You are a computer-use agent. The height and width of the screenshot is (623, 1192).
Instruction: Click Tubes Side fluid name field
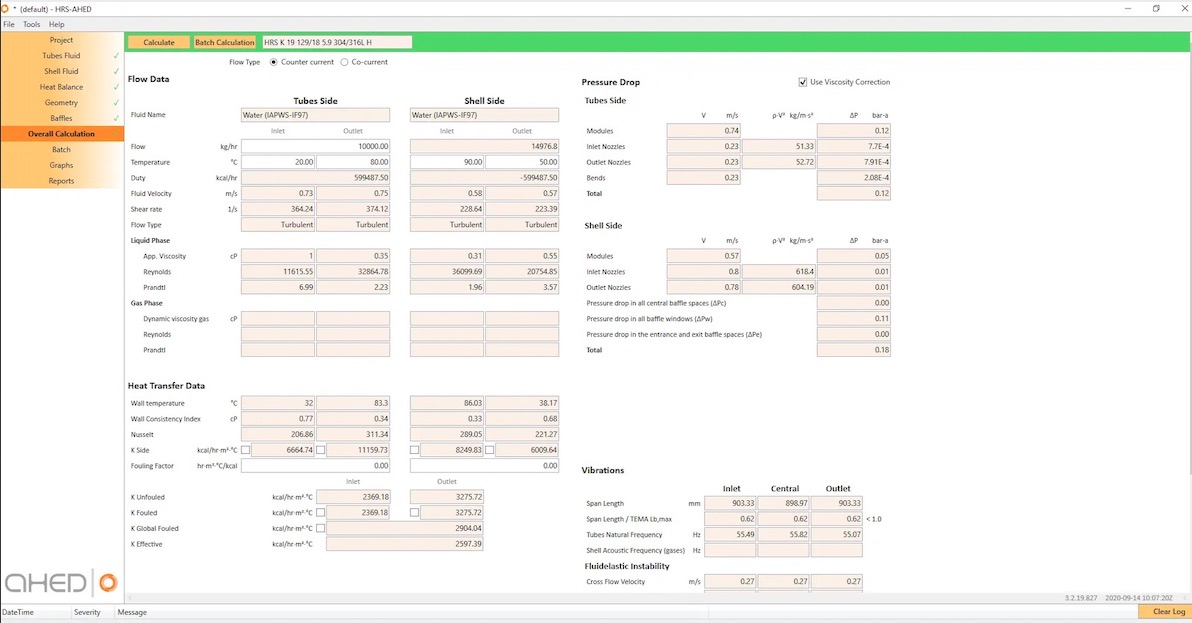[315, 115]
